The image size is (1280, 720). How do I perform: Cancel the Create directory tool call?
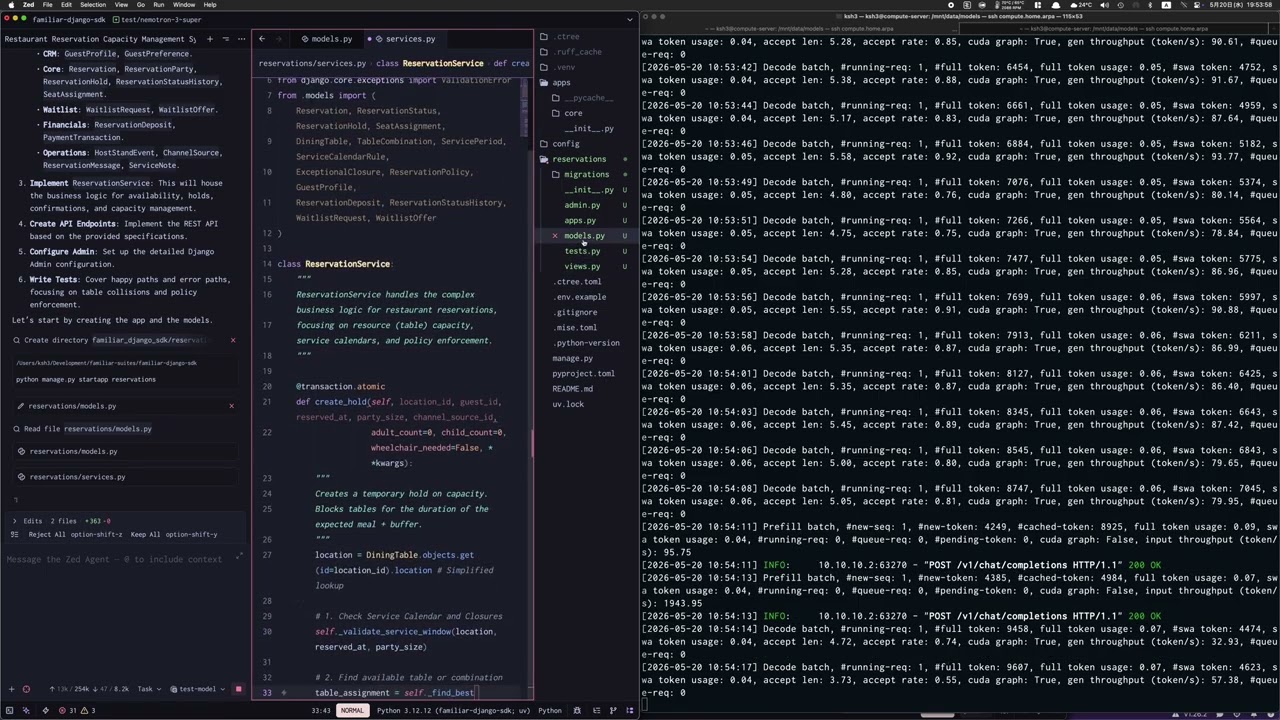pyautogui.click(x=233, y=340)
